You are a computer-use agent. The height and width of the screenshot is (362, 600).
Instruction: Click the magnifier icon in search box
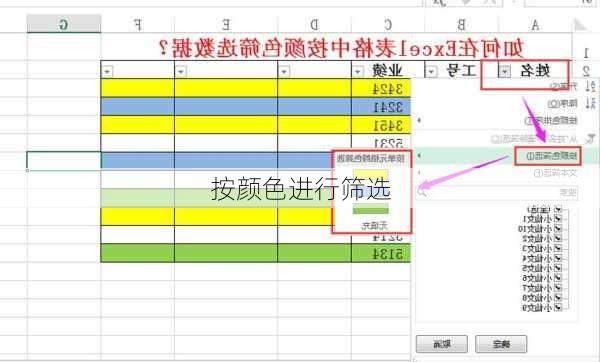(422, 191)
